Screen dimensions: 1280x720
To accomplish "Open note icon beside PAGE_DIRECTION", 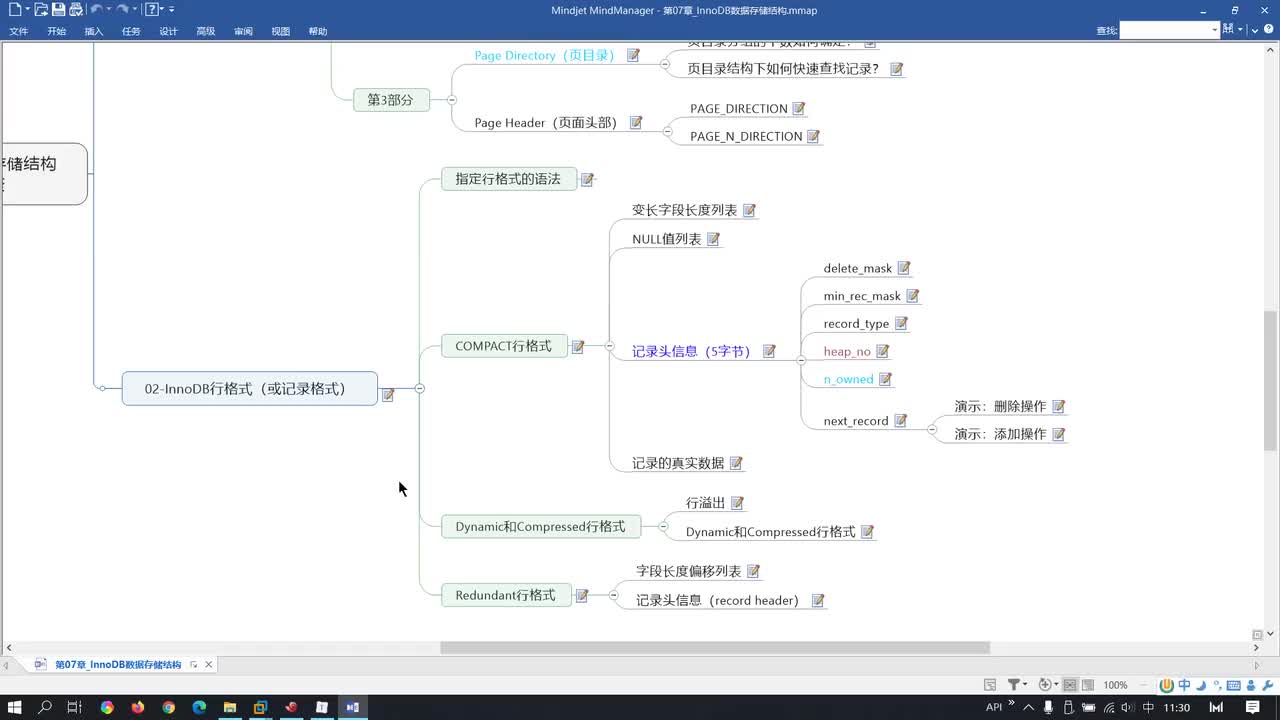I will point(798,109).
